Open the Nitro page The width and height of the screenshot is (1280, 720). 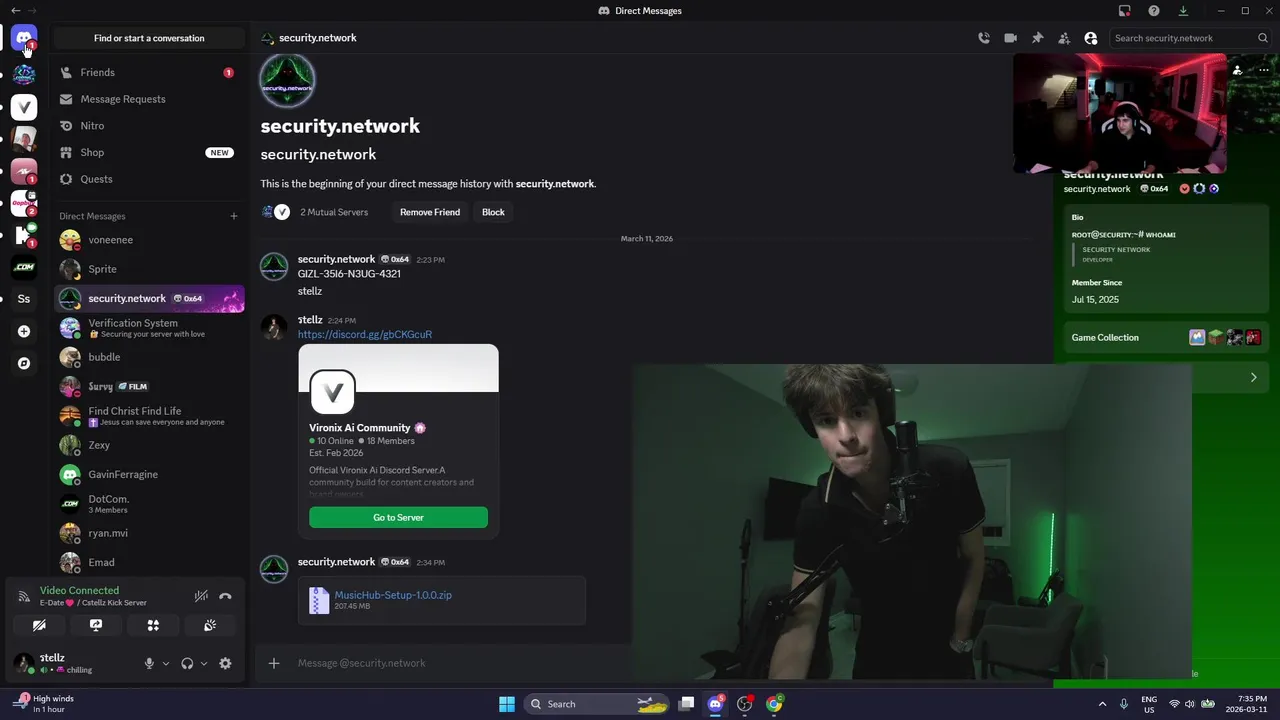[x=149, y=126]
